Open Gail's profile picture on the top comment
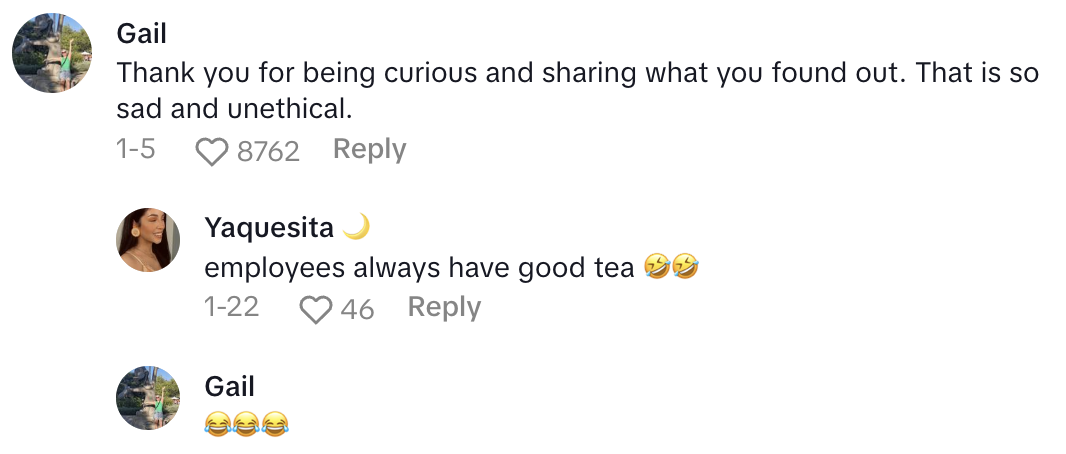The image size is (1066, 454). 52,52
